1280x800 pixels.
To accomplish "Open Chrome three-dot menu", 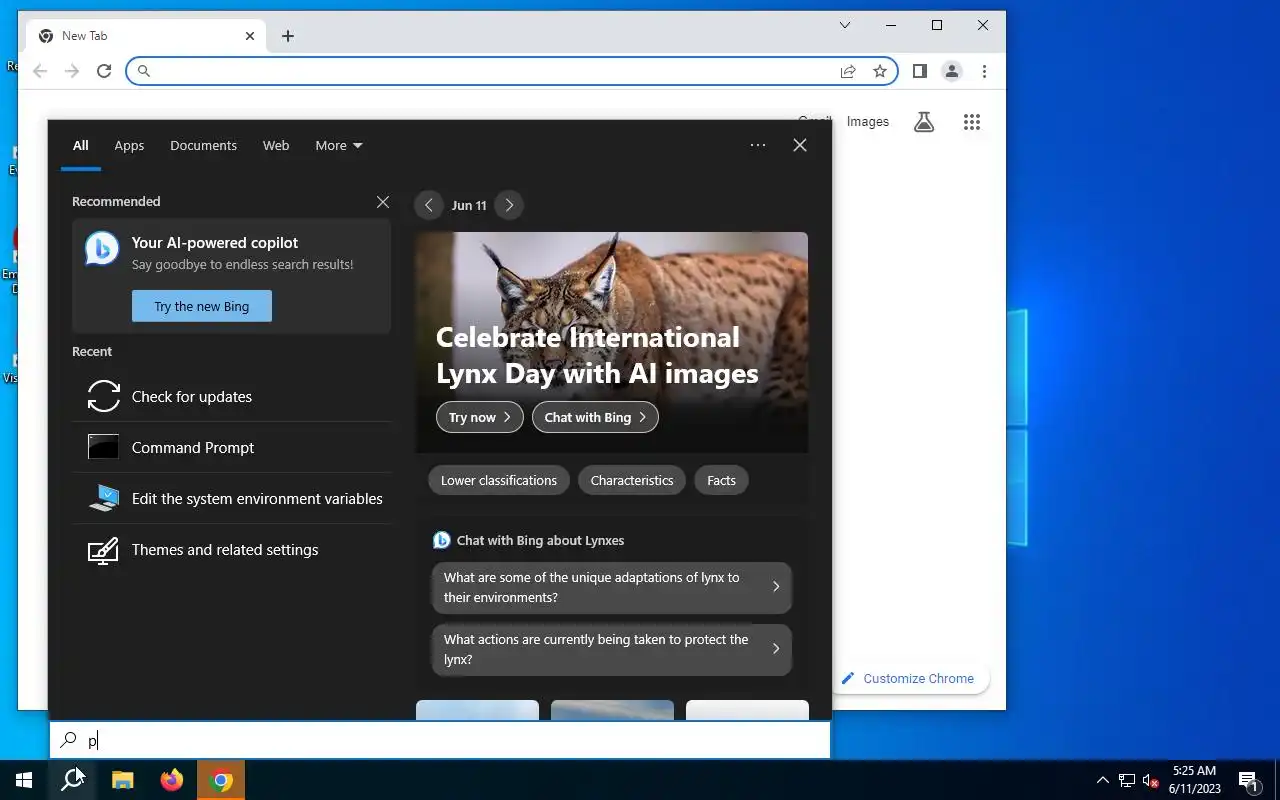I will pos(984,71).
